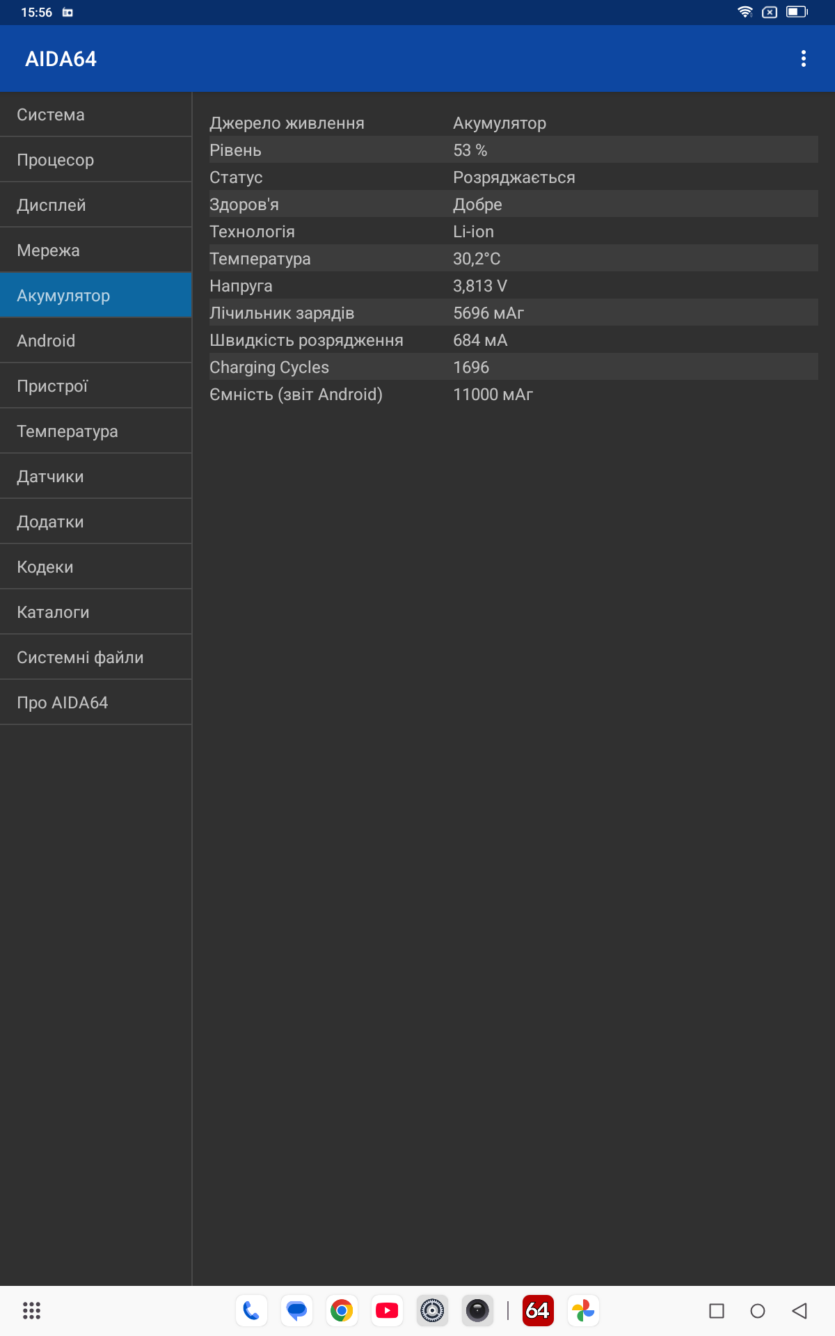Select the Ємність (звіт Android) row
The image size is (835, 1336).
coord(513,394)
